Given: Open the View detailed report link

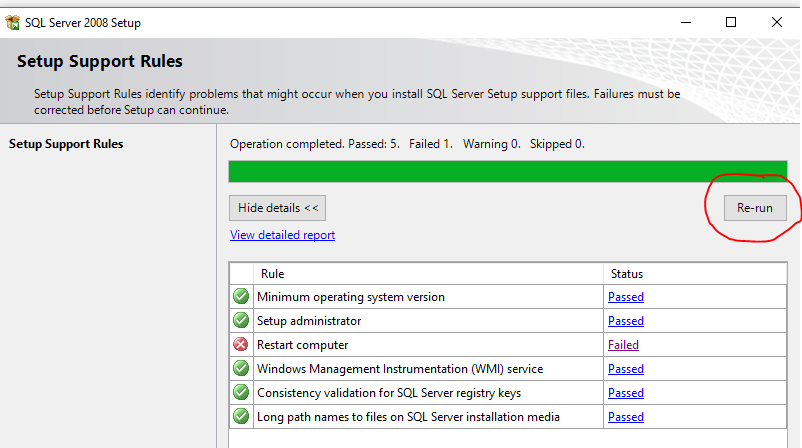Looking at the screenshot, I should tap(282, 235).
